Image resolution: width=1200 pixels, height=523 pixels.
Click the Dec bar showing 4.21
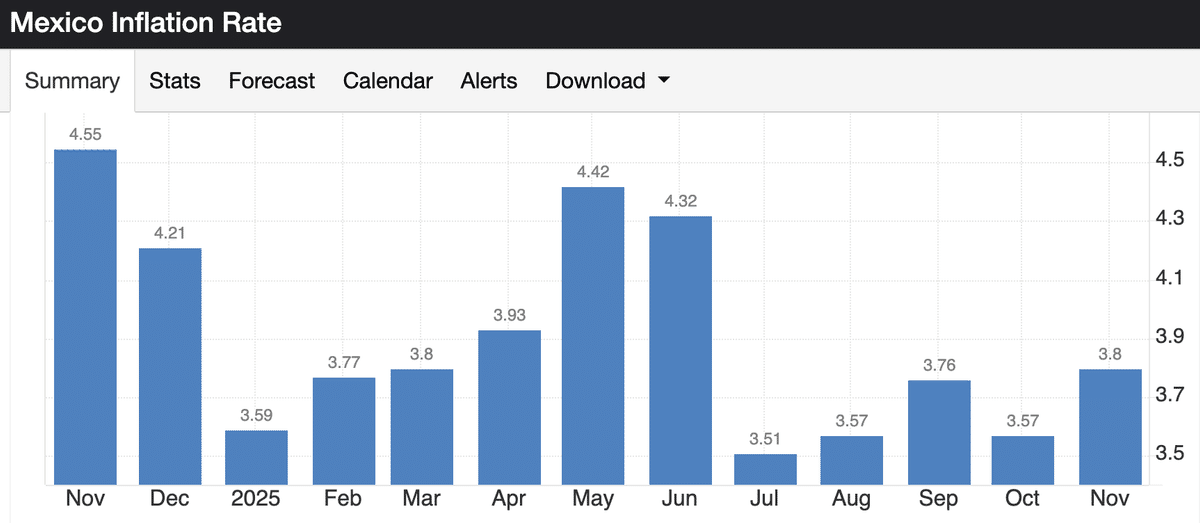coord(170,366)
